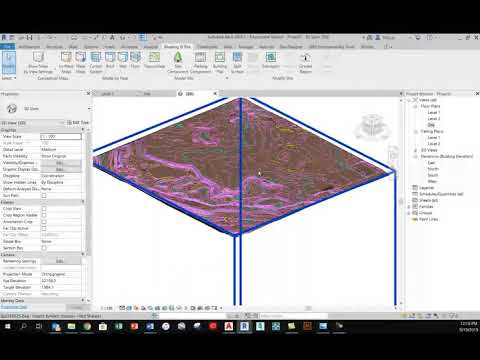Expand the Groups tree node
This screenshot has width=480, height=360.
409,213
